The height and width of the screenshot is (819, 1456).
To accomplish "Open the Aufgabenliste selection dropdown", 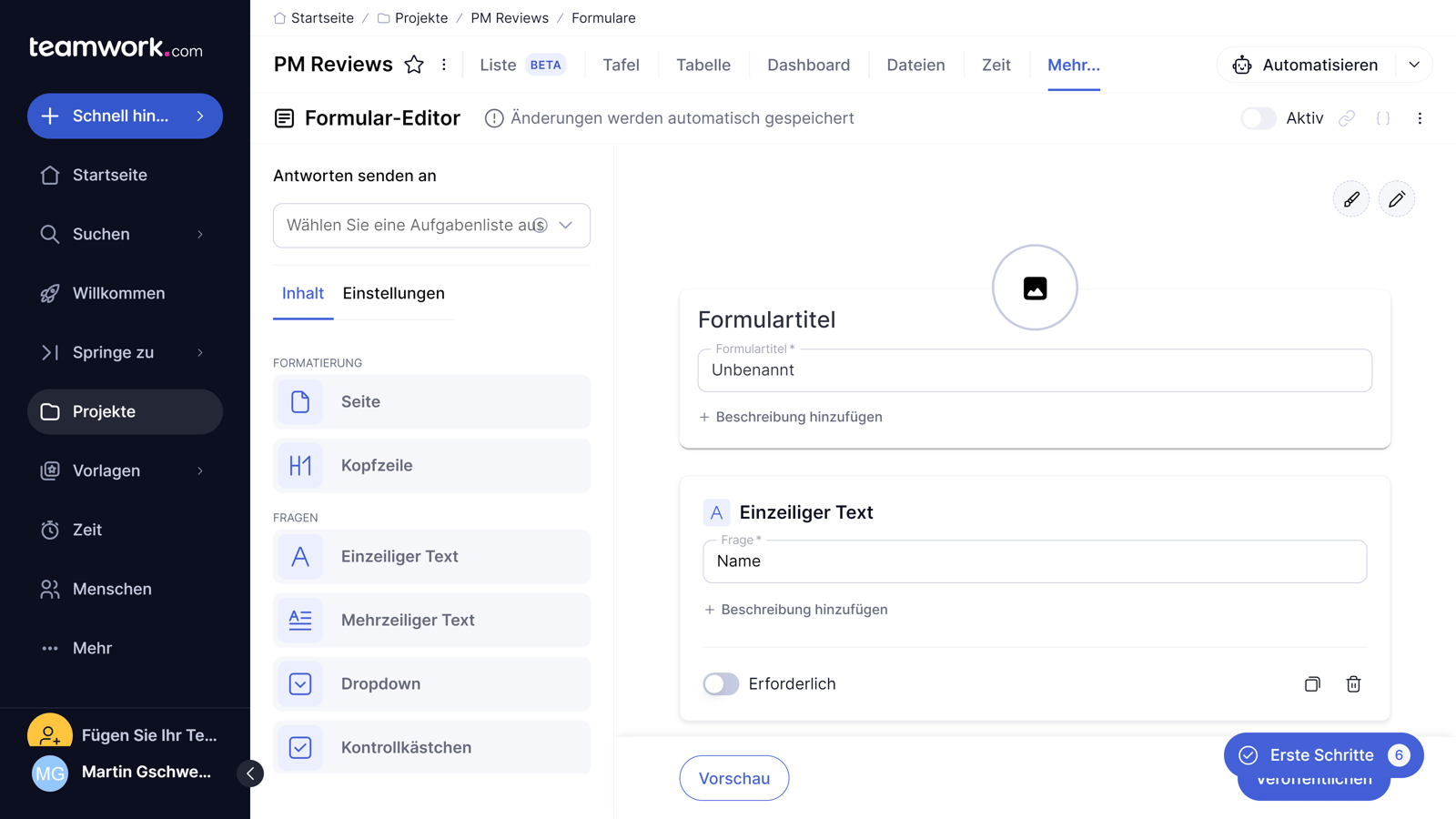I will tap(431, 225).
